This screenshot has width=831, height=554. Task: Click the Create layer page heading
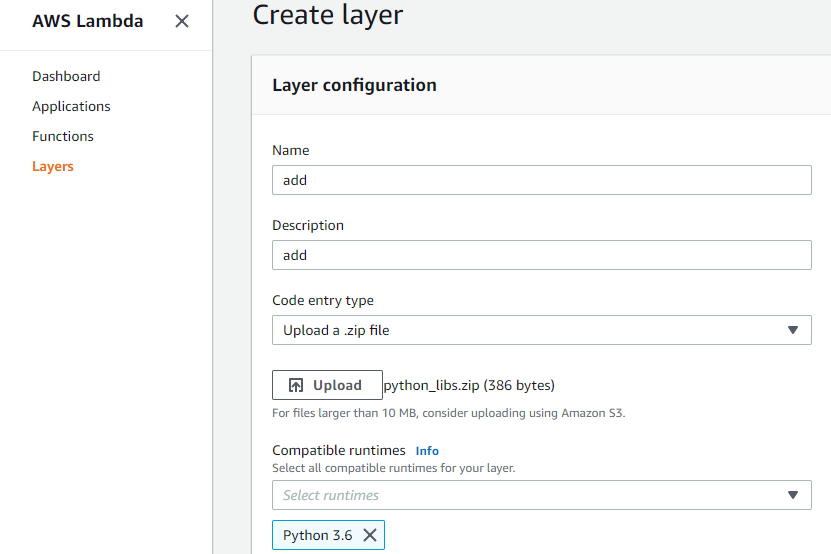[x=328, y=15]
